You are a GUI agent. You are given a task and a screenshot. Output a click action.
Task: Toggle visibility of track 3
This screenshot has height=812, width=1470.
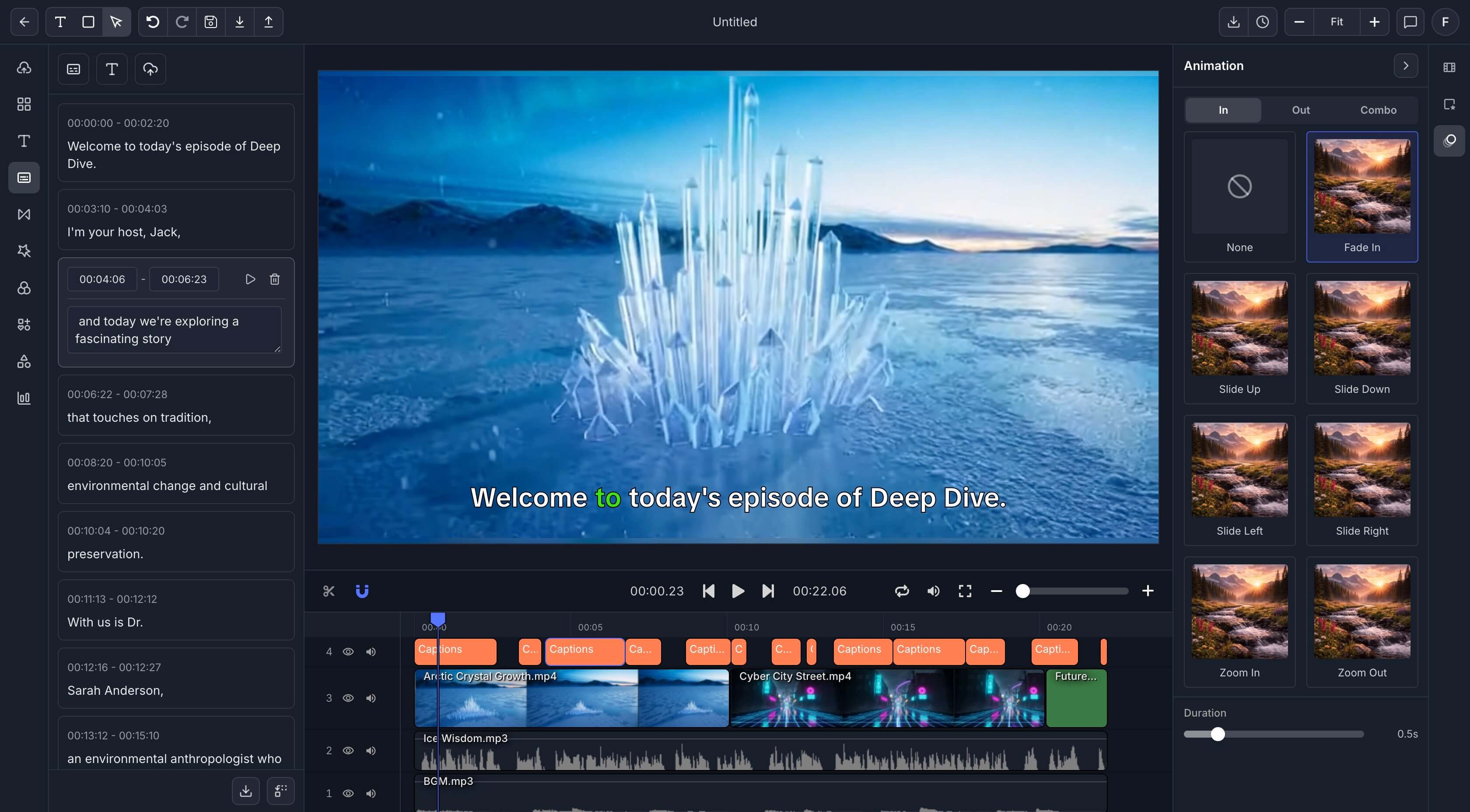coord(348,698)
